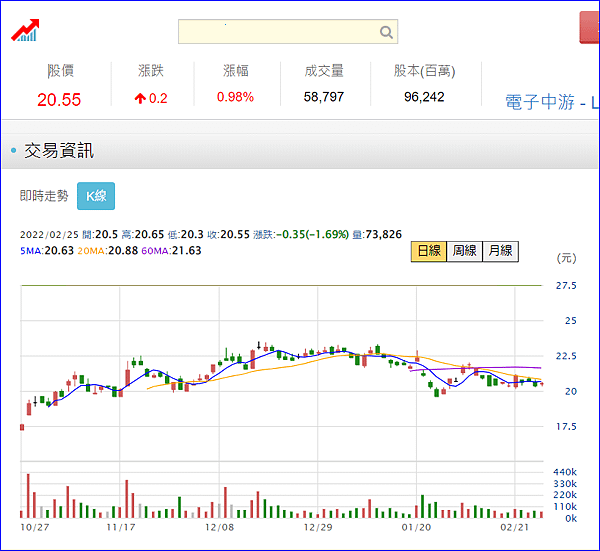Click the 02/21 date axis label
600x551 pixels.
pos(515,528)
